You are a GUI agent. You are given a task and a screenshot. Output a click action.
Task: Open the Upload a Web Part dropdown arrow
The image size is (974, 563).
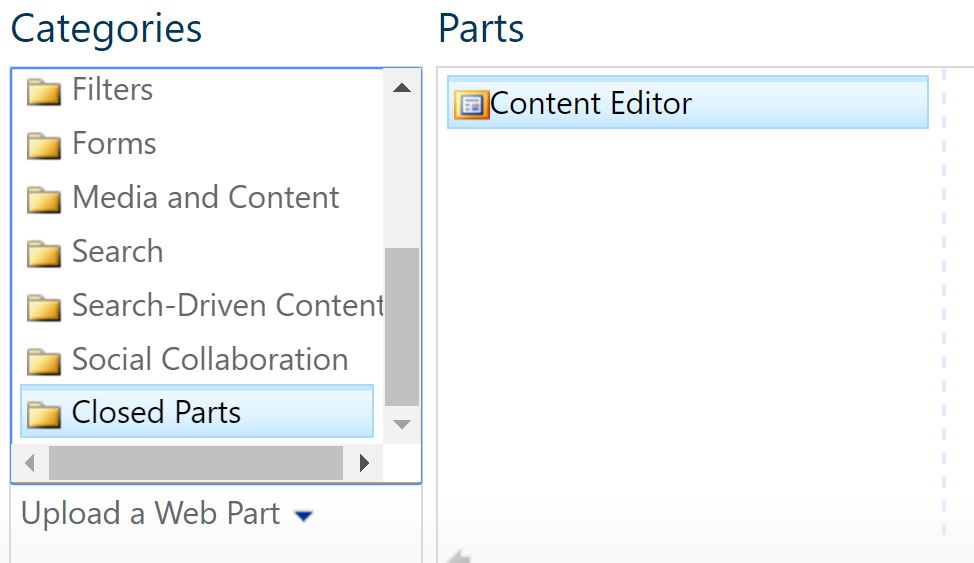pyautogui.click(x=303, y=516)
